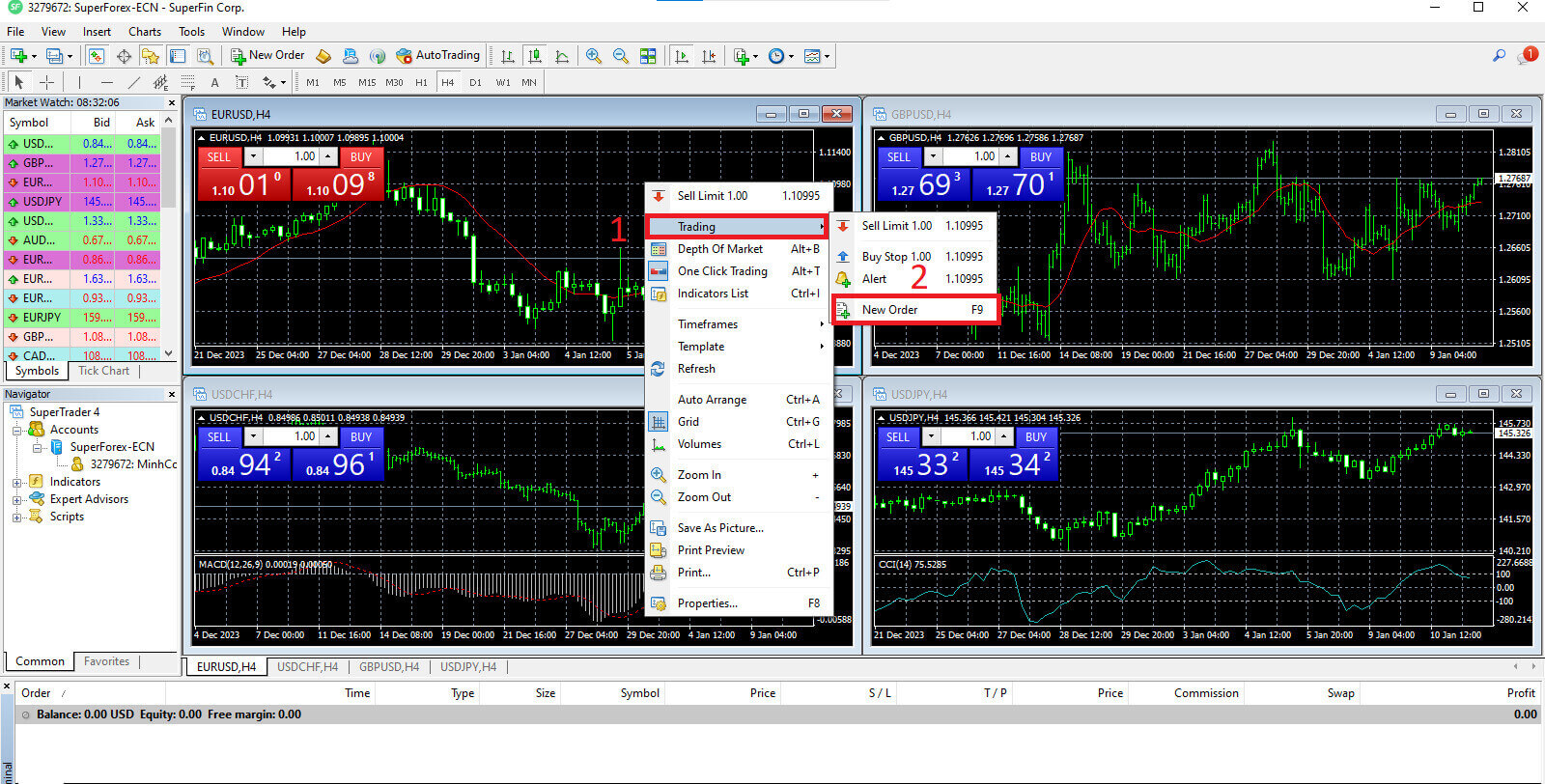
Task: Open the Timeframes submenu
Action: click(x=739, y=324)
